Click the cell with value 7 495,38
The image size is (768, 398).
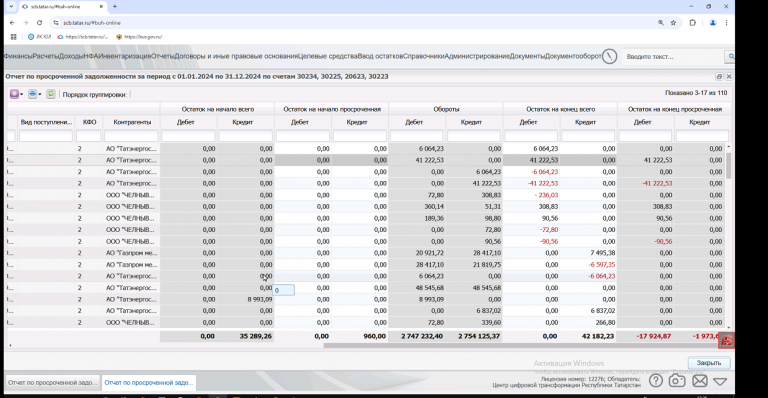pos(588,253)
